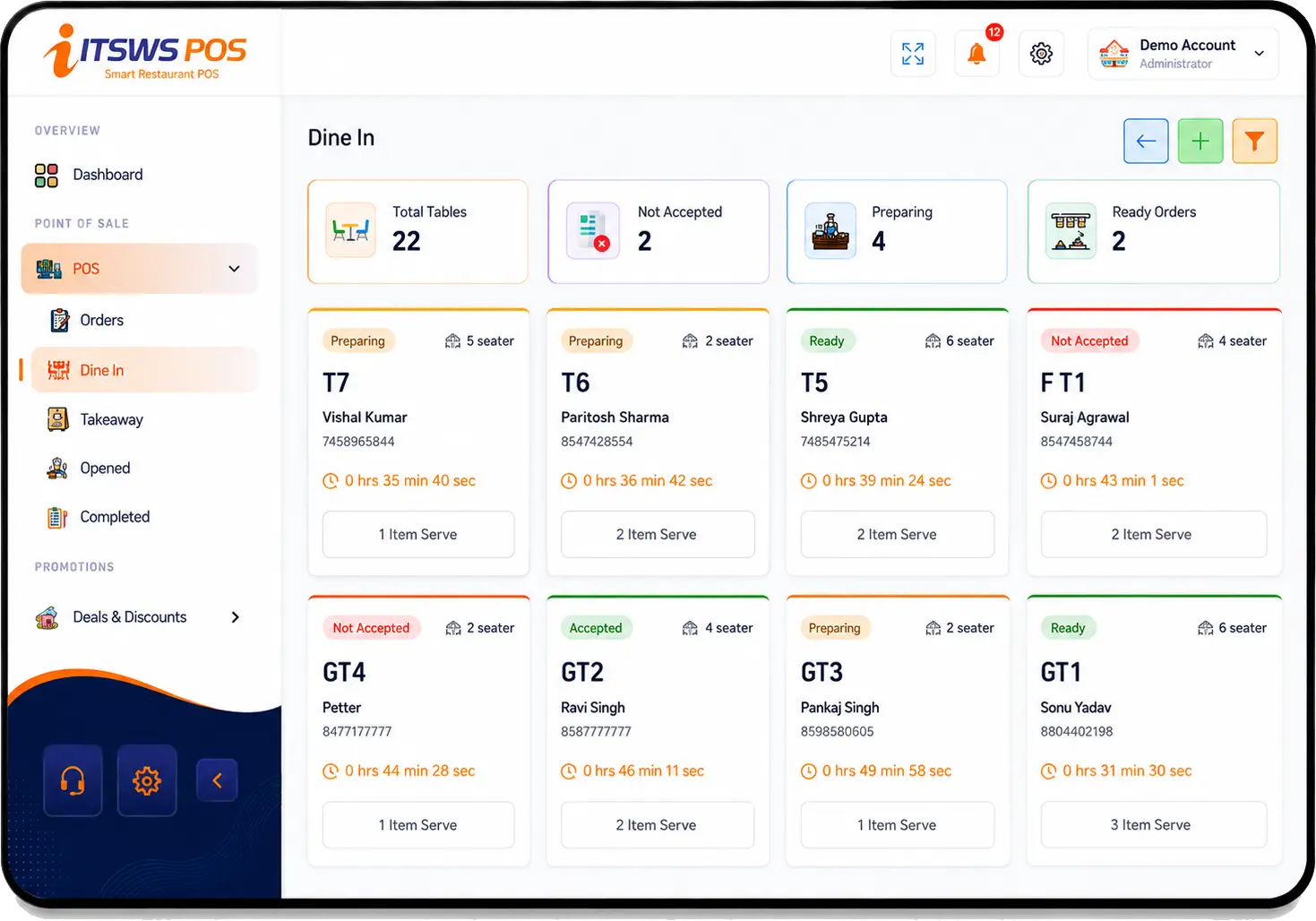Viewport: 1316px width, 921px height.
Task: Open Completed orders
Action: pos(115,517)
